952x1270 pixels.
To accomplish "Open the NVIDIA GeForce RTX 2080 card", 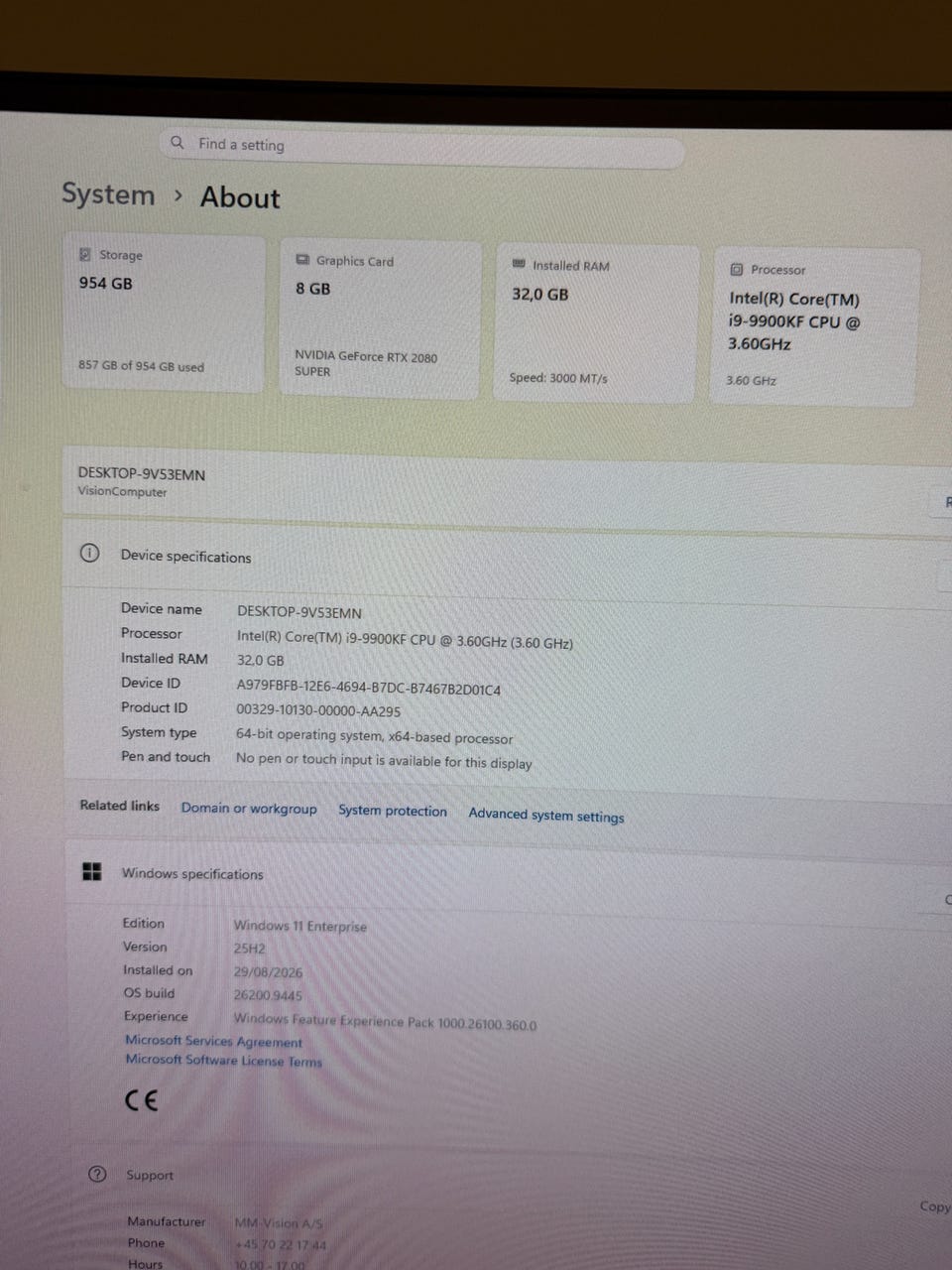I will (x=381, y=318).
